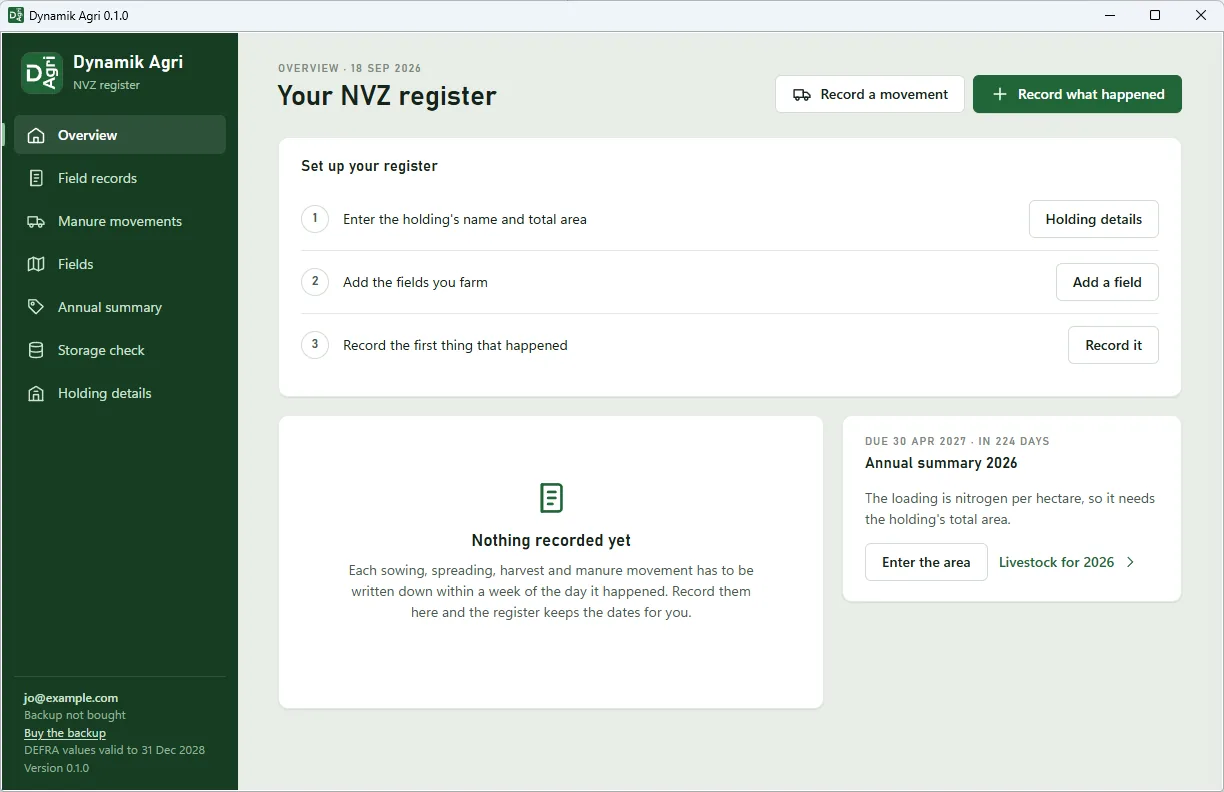
Task: Open Manure movements in the sidebar
Action: [120, 221]
